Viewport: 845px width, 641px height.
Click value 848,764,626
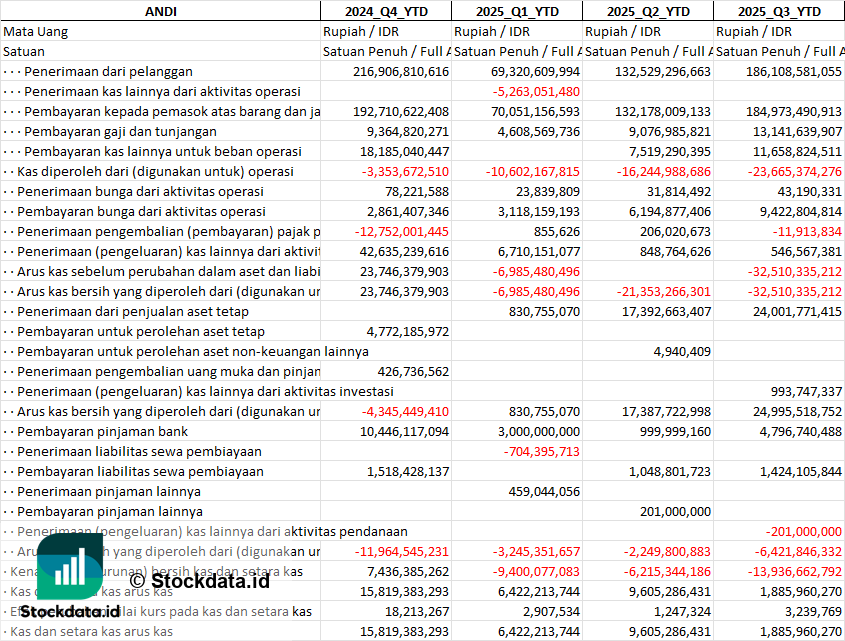pos(675,251)
